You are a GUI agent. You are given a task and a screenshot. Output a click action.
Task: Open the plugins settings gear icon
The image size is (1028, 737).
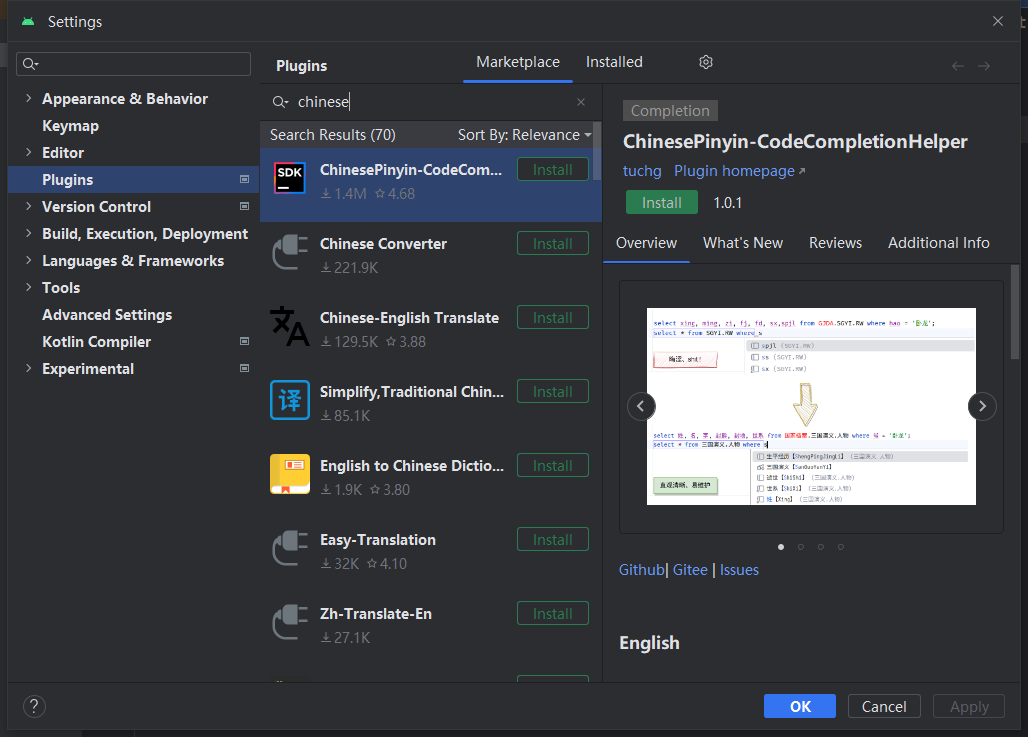tap(705, 62)
